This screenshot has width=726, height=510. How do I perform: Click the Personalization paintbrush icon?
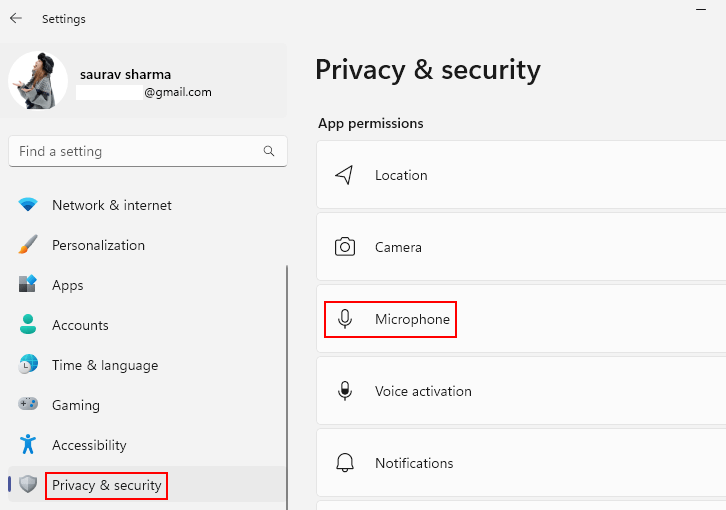(28, 245)
